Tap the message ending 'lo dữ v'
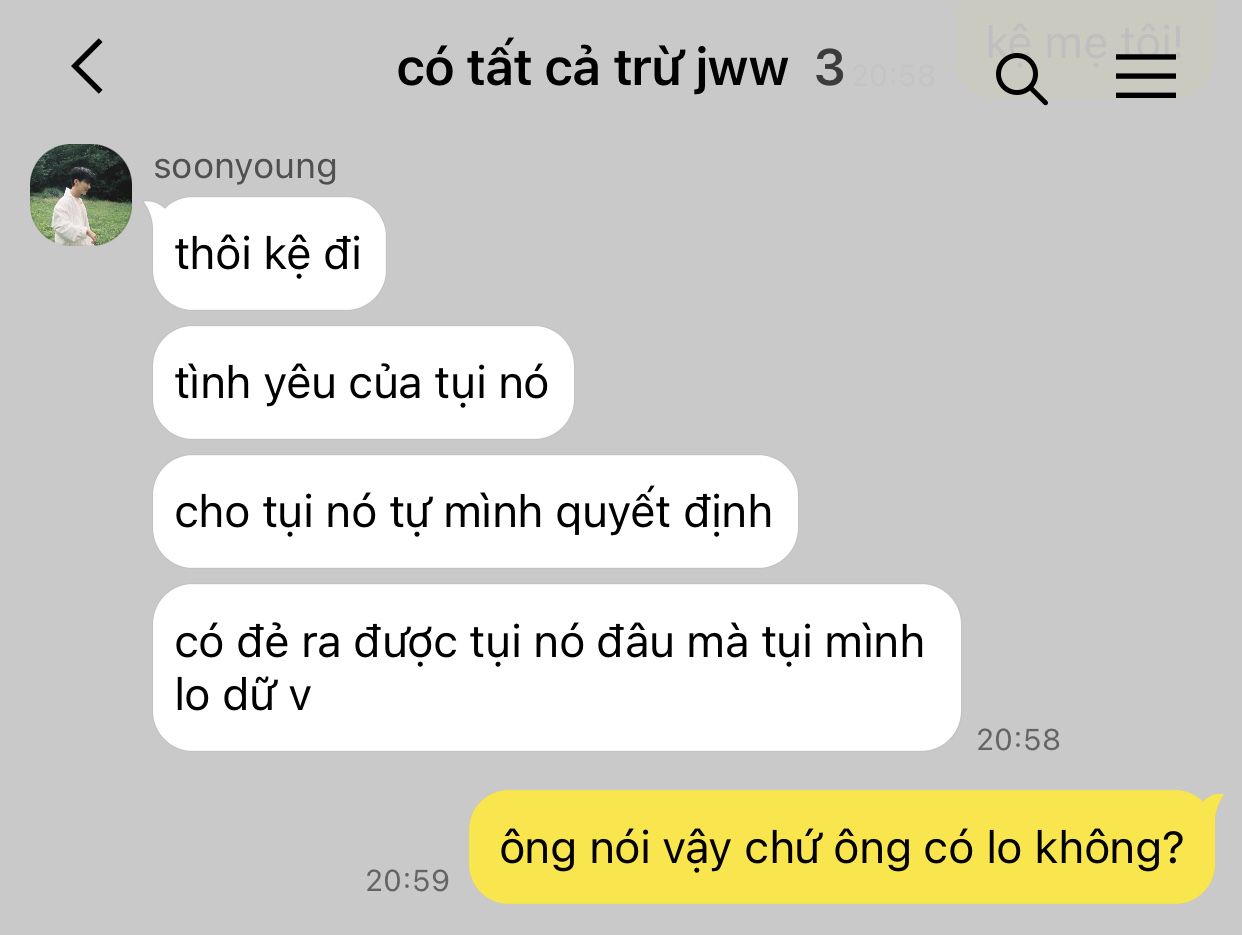The width and height of the screenshot is (1242, 935). pos(556,667)
